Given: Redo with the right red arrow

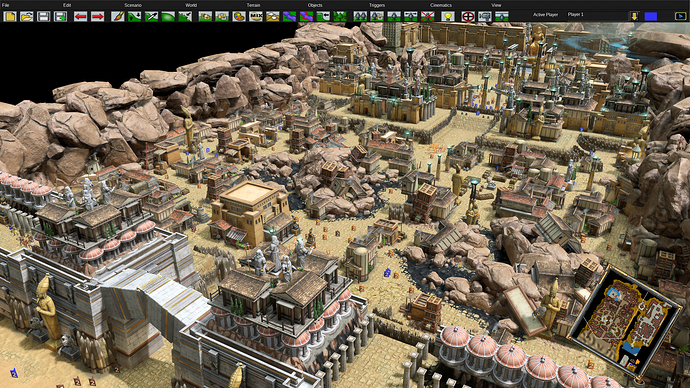Looking at the screenshot, I should click(x=97, y=17).
